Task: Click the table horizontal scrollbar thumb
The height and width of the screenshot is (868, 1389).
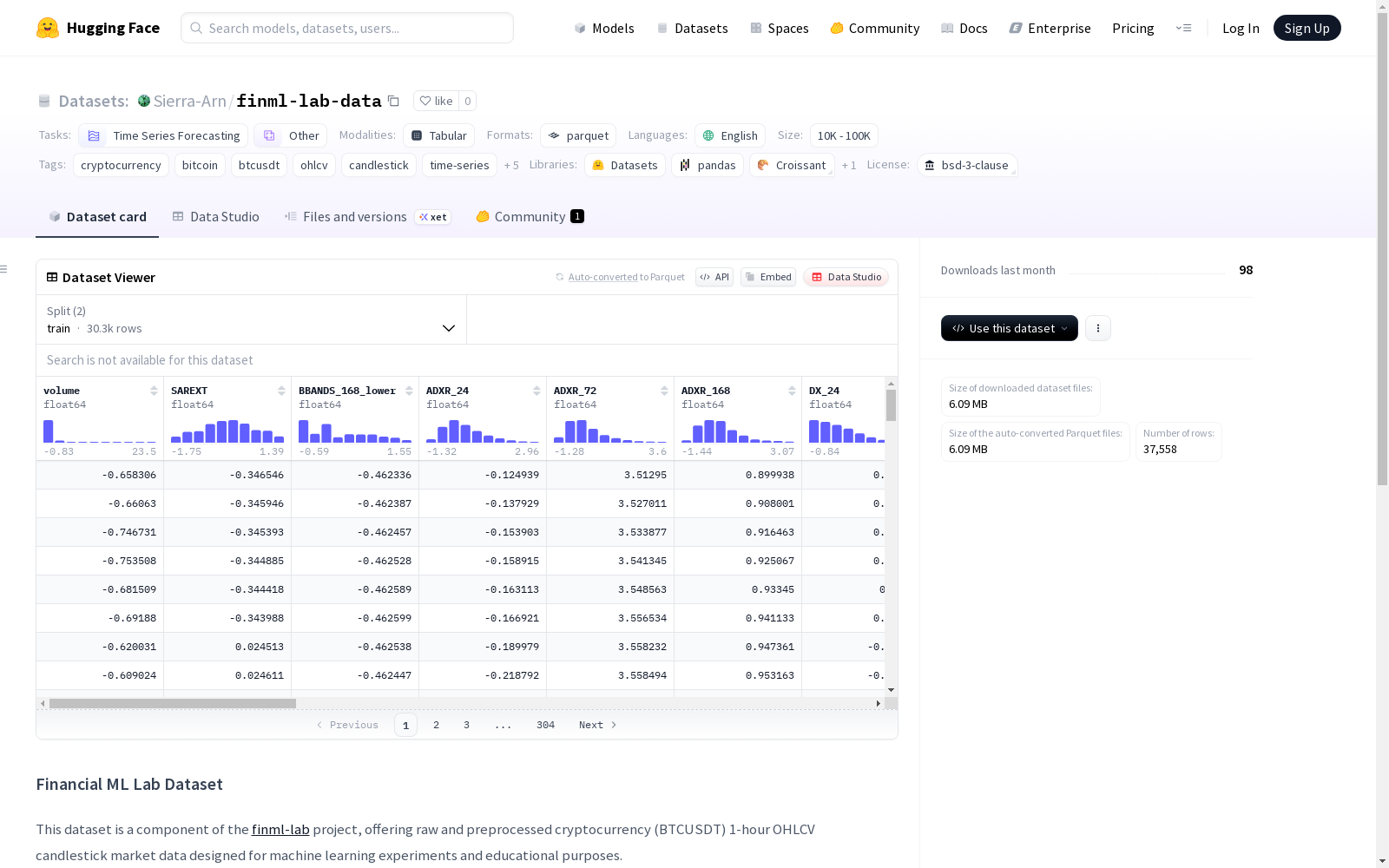Action: (x=173, y=703)
